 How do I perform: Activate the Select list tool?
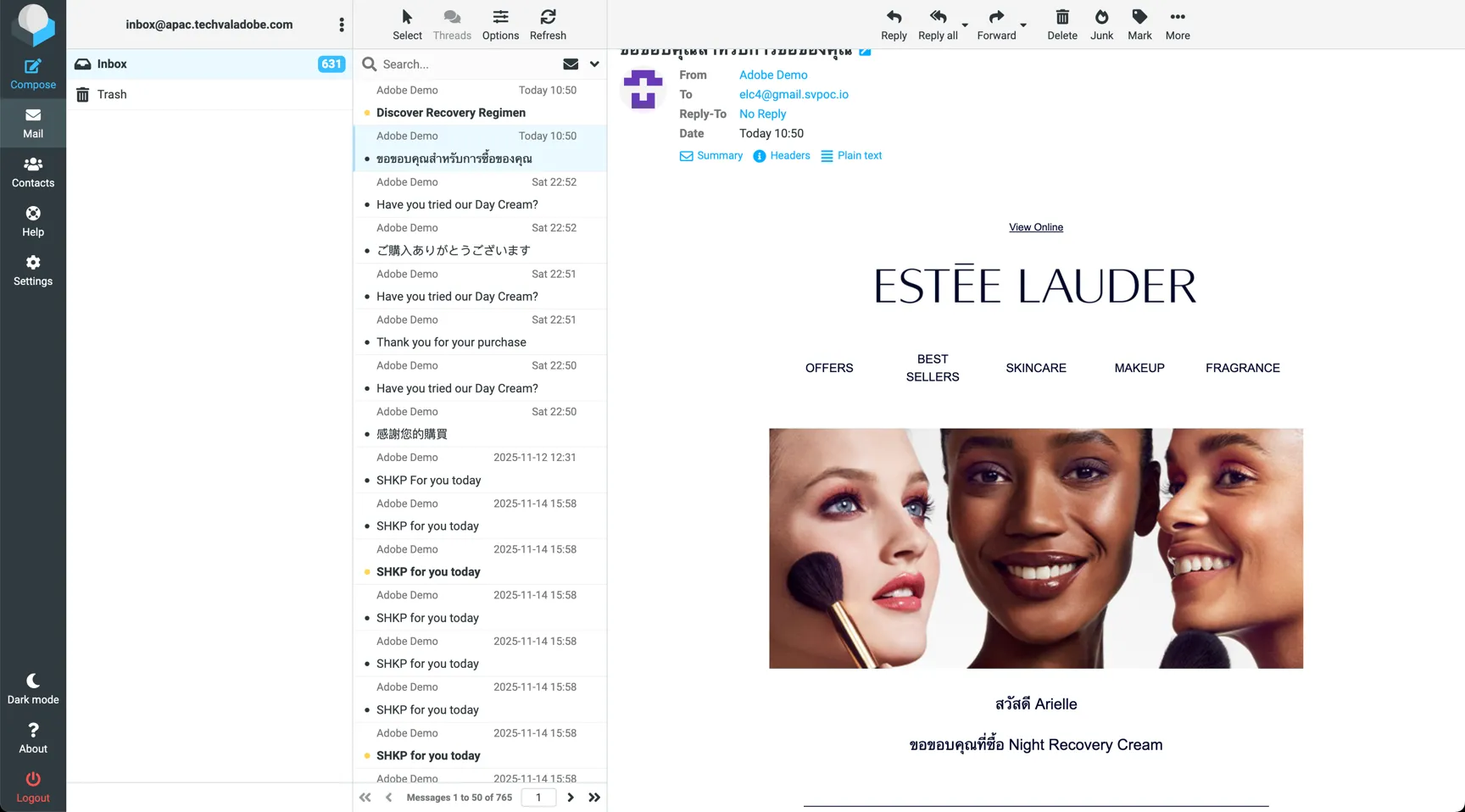click(407, 25)
